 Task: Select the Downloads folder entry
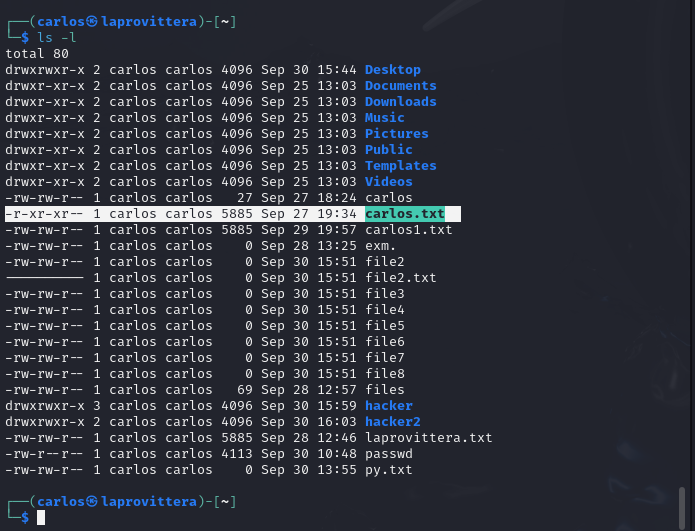pos(401,102)
